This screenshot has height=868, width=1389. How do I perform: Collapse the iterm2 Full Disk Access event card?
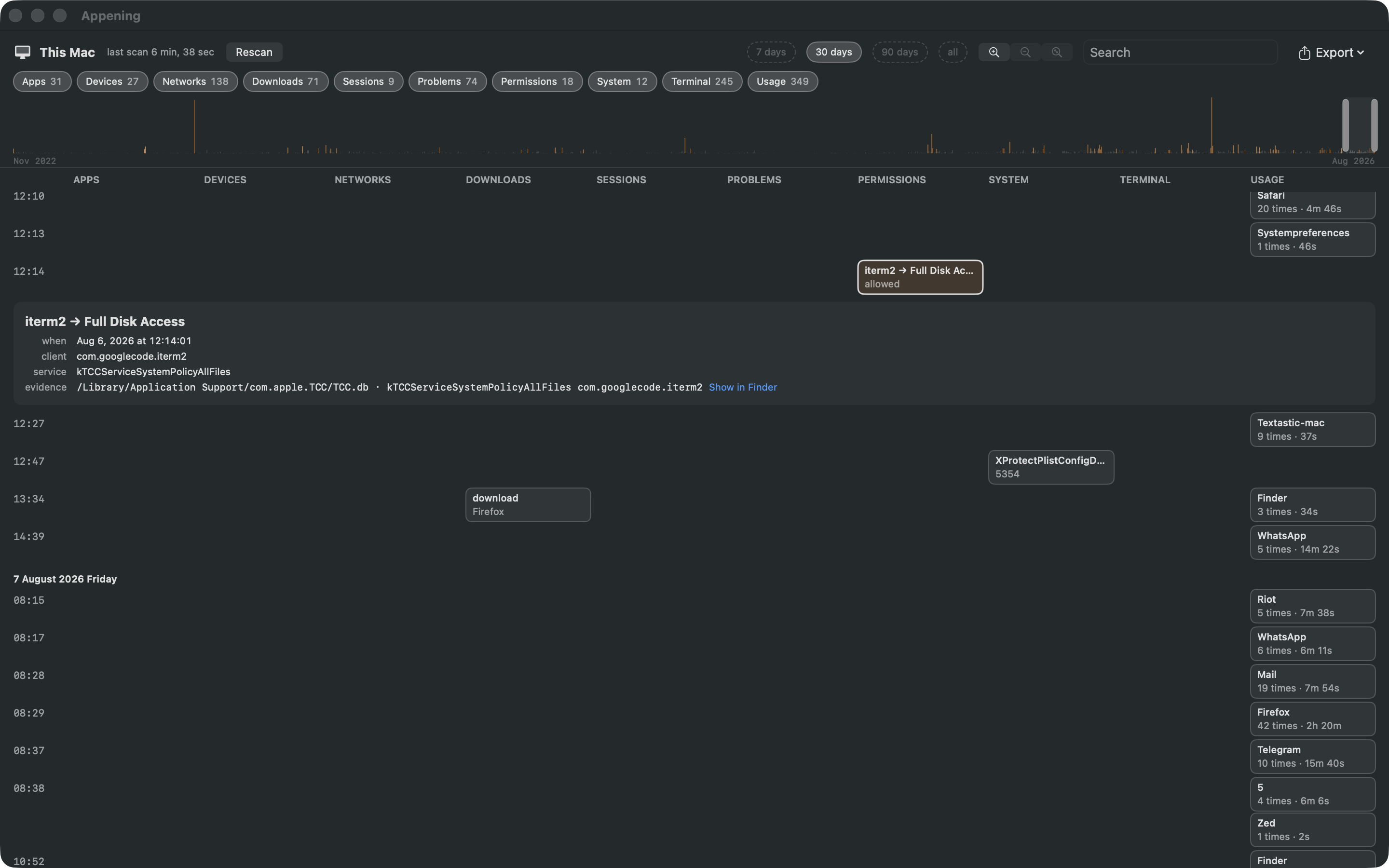click(920, 277)
